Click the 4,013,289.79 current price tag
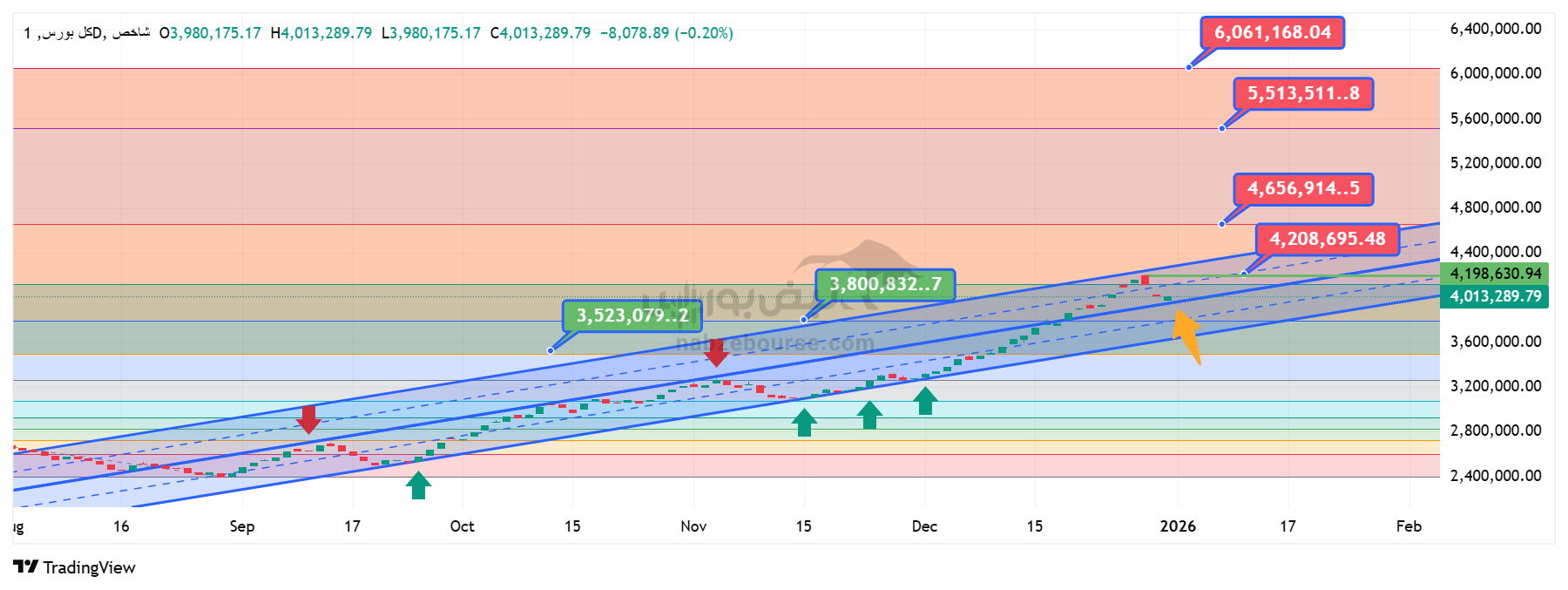 pyautogui.click(x=1495, y=296)
